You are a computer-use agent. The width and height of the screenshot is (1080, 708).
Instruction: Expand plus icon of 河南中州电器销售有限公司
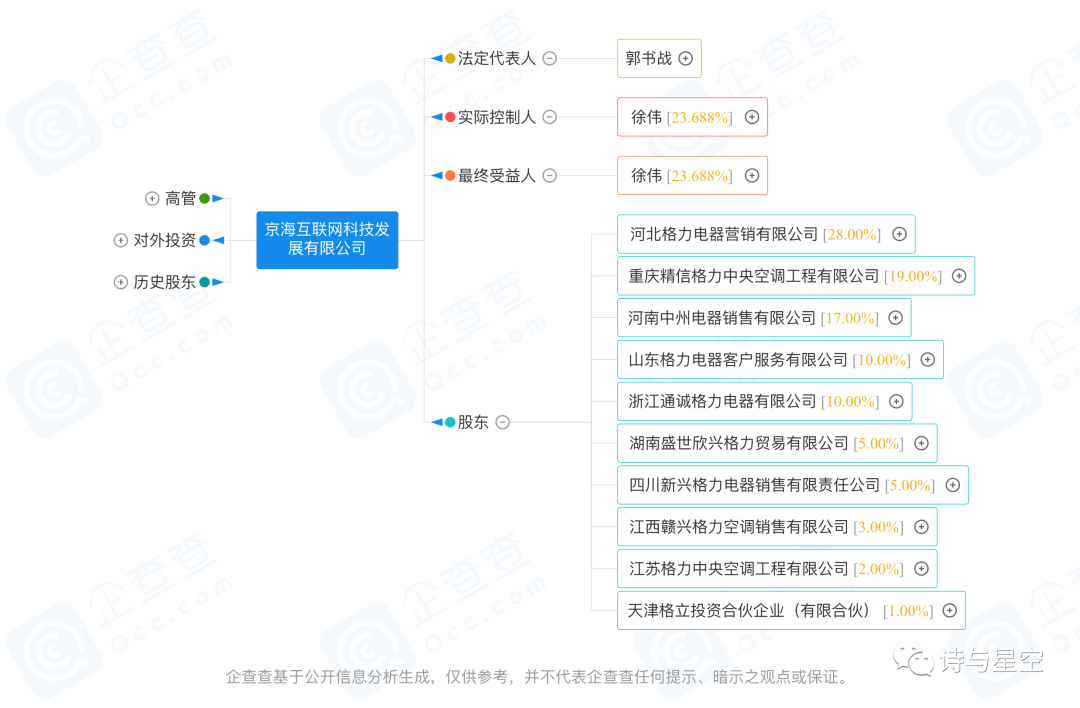tap(895, 317)
